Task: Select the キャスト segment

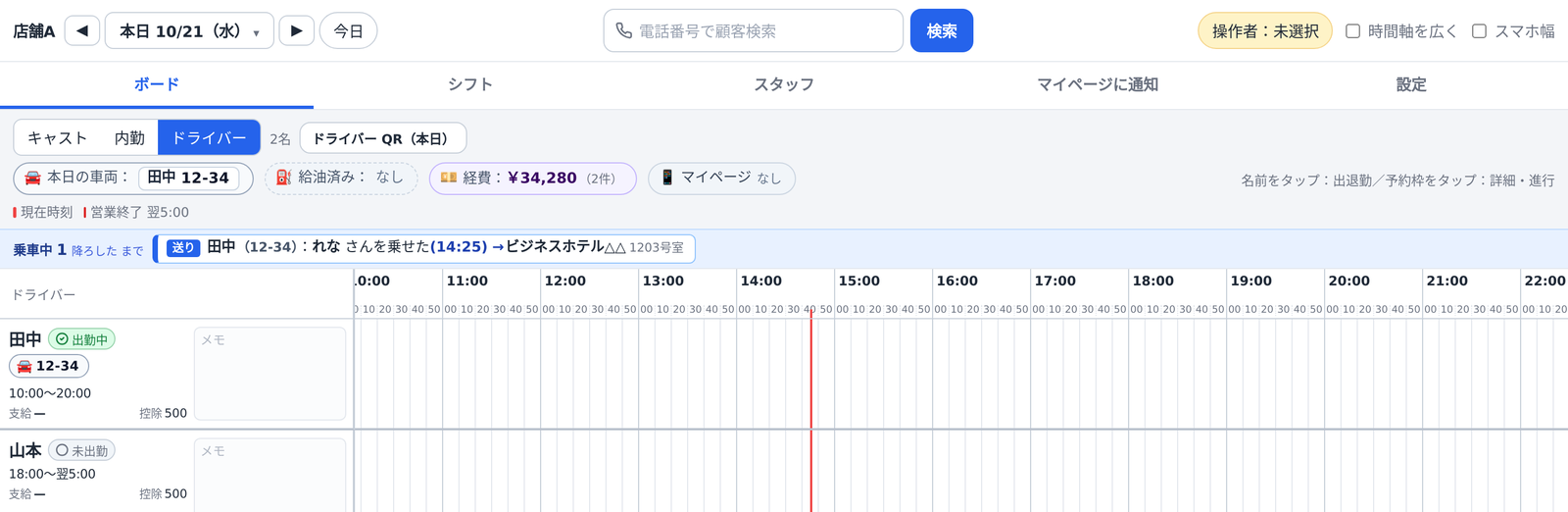Action: tap(57, 137)
